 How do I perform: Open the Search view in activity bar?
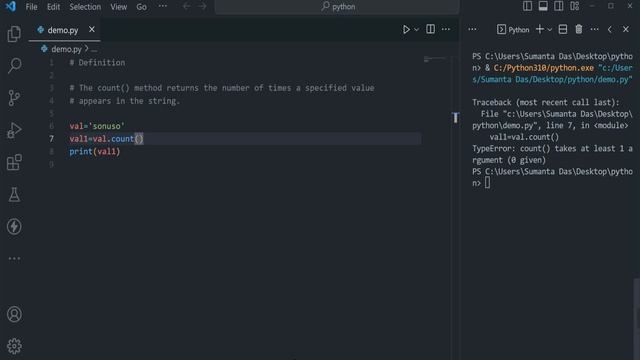[14, 65]
